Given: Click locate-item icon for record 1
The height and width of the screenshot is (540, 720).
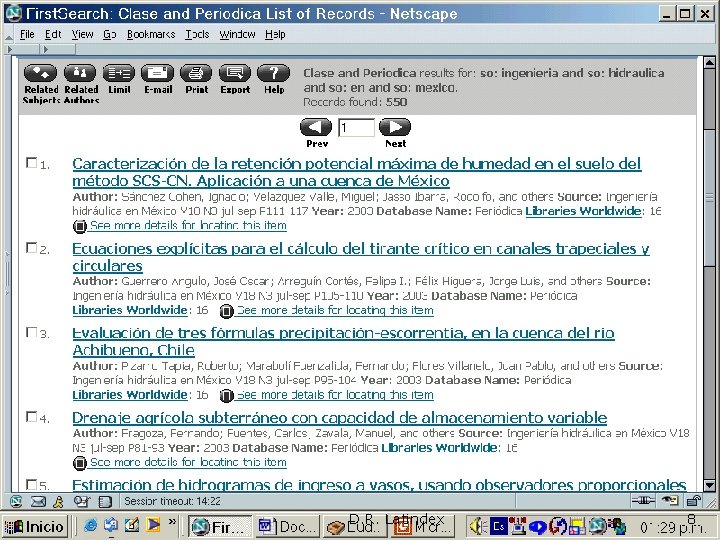Looking at the screenshot, I should [79, 226].
